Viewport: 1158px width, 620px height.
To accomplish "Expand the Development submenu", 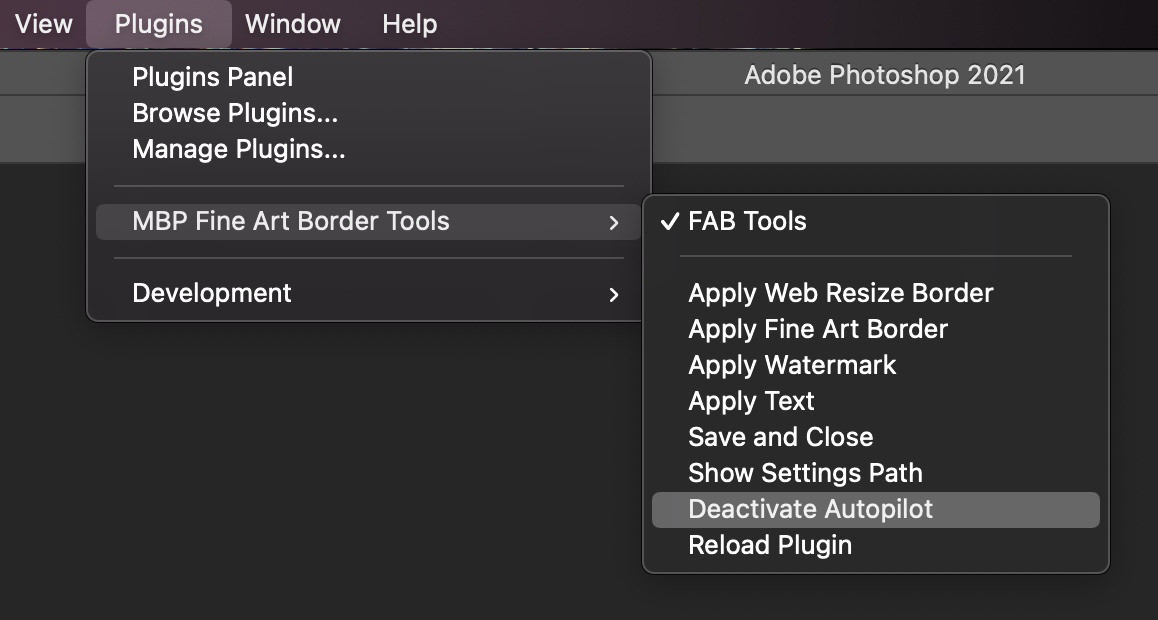I will coord(614,294).
